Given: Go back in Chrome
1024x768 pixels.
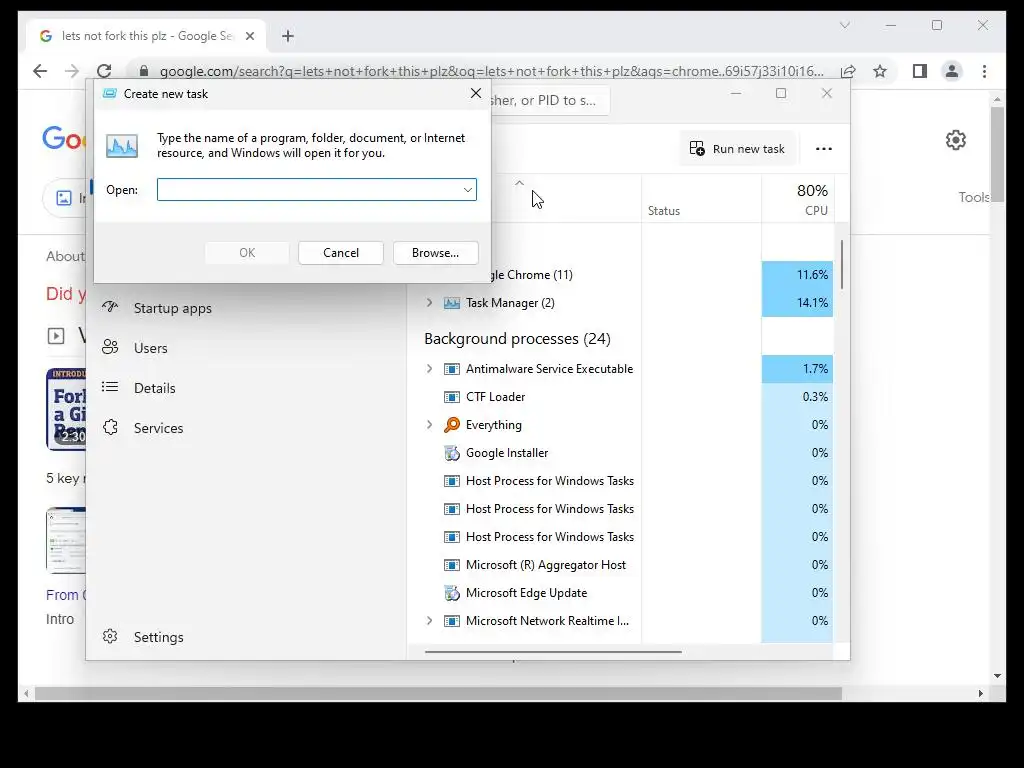Looking at the screenshot, I should coord(40,71).
